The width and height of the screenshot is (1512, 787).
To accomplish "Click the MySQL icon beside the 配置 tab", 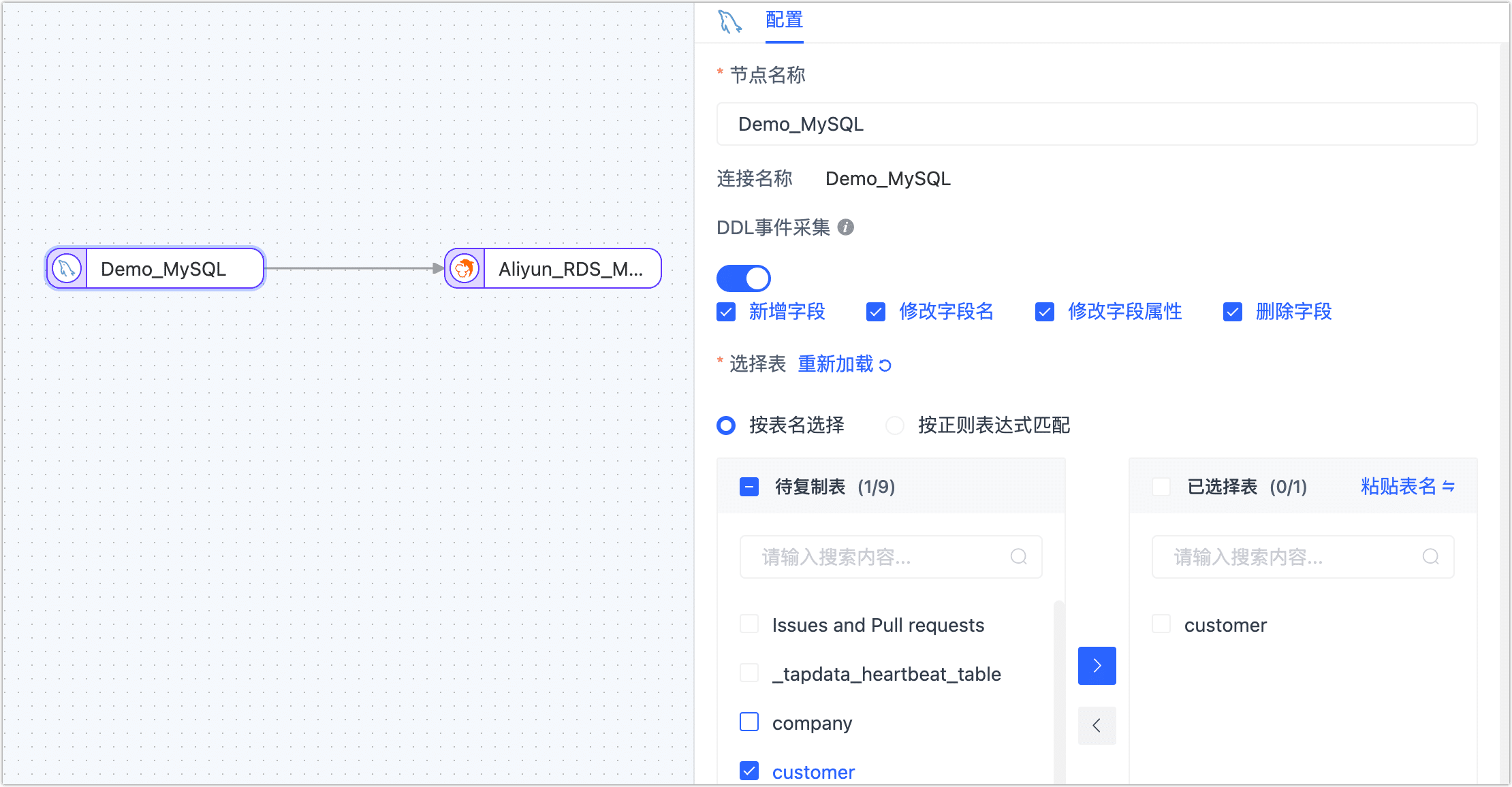I will click(729, 21).
